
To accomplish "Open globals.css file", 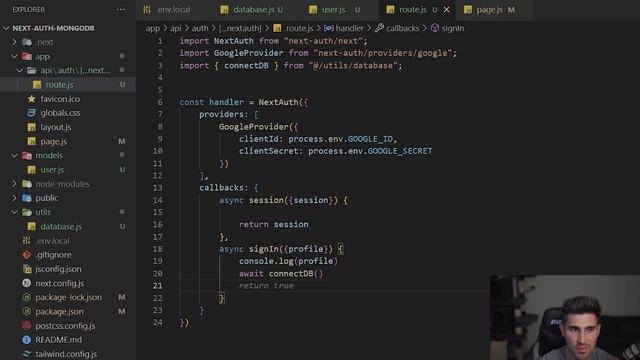I will click(60, 113).
